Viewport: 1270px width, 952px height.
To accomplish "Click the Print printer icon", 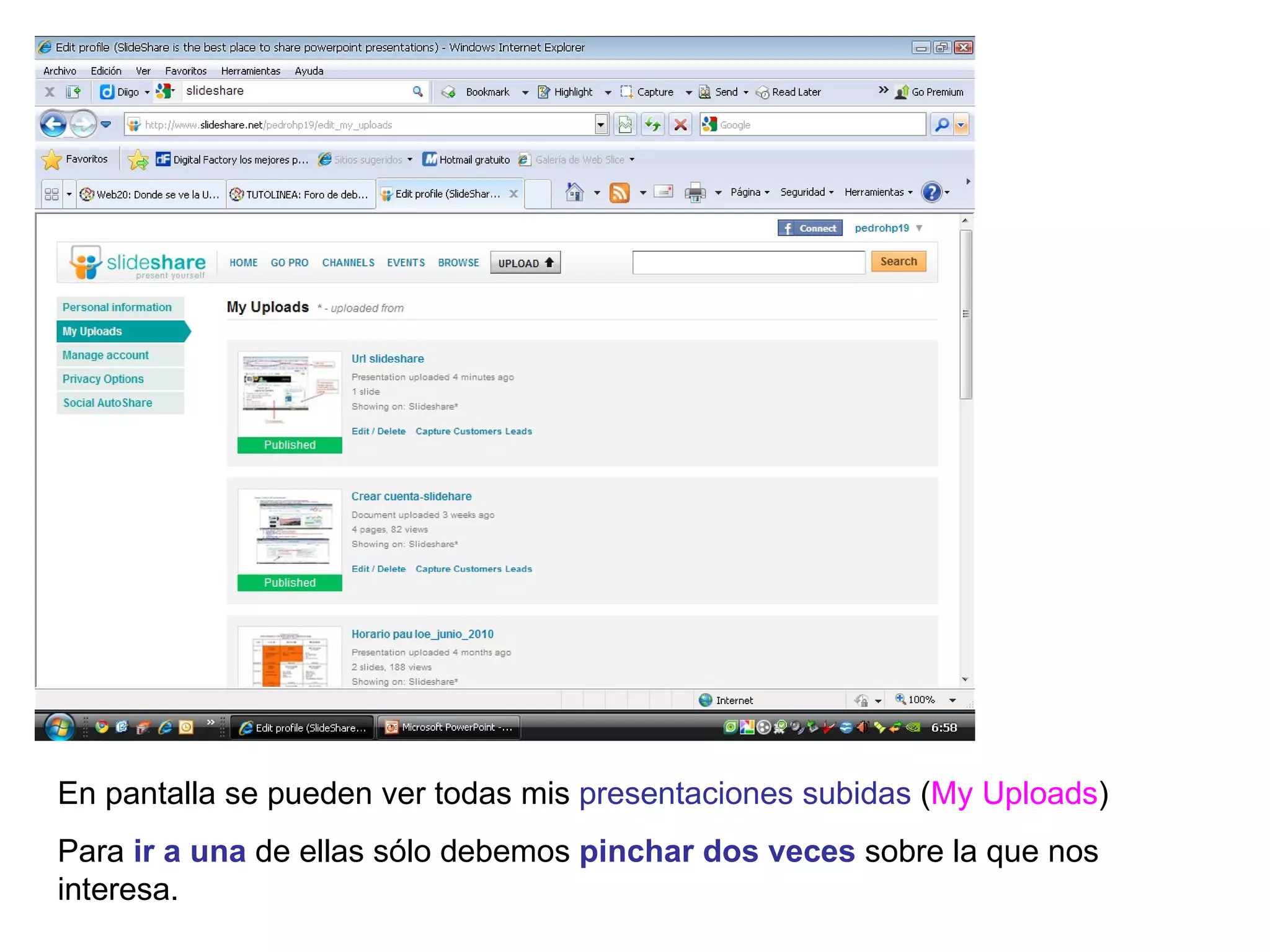I will coord(695,193).
